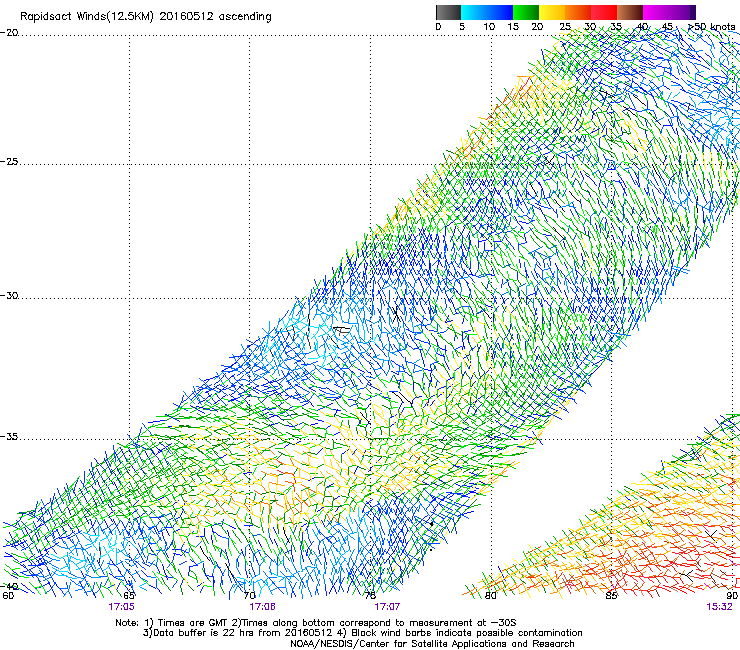Select the green 15-20 knots legend swatch
The height and width of the screenshot is (650, 740).
coord(526,12)
